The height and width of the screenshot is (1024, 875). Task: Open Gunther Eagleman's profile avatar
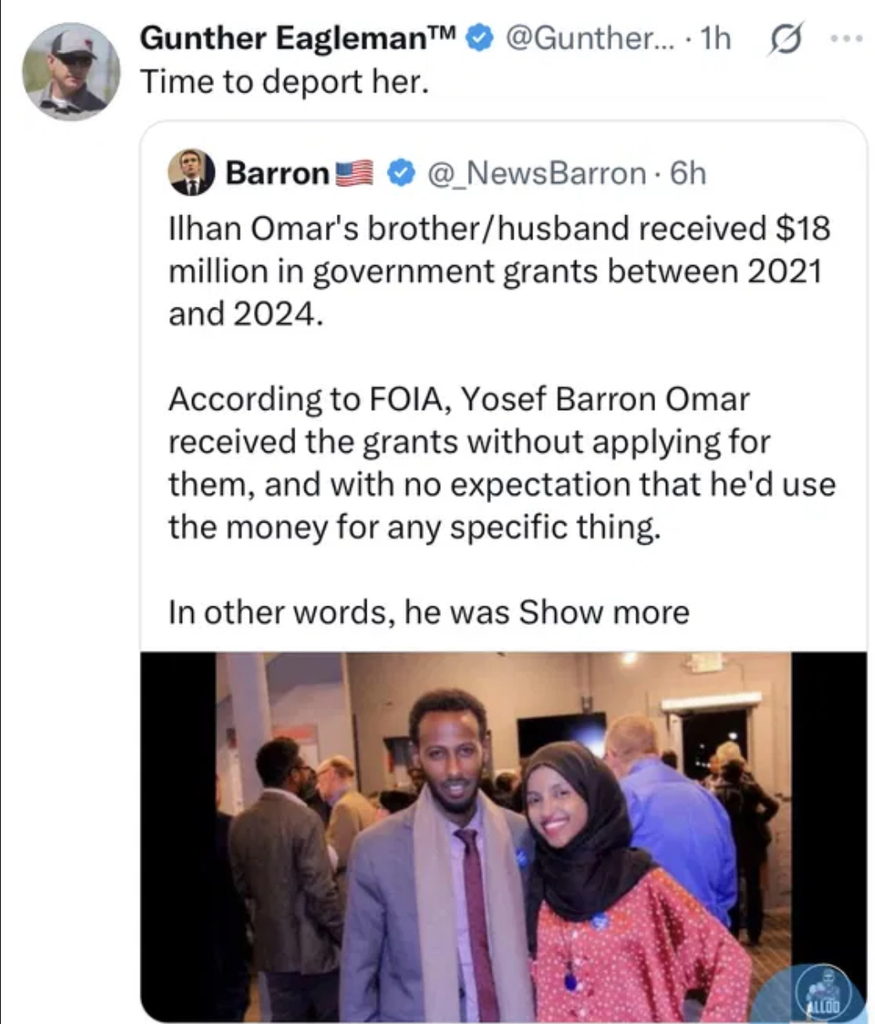click(71, 71)
